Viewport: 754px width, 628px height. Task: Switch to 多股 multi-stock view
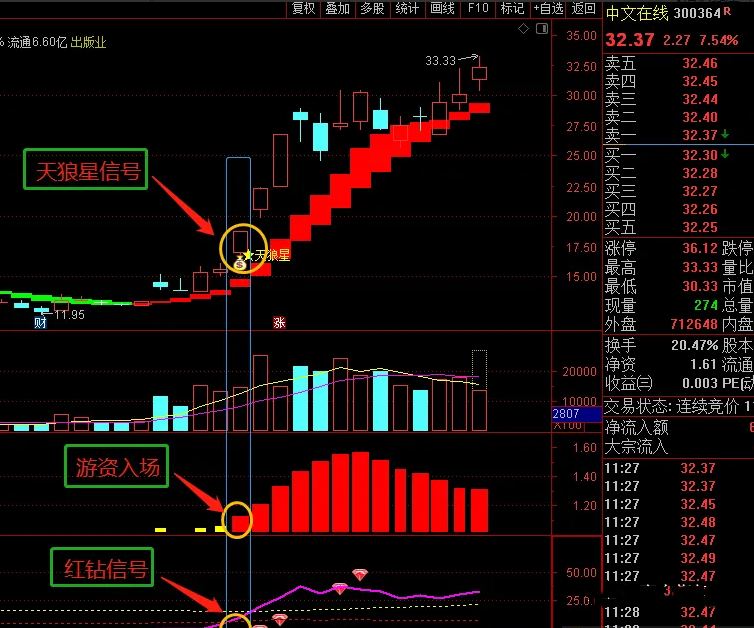[x=372, y=8]
